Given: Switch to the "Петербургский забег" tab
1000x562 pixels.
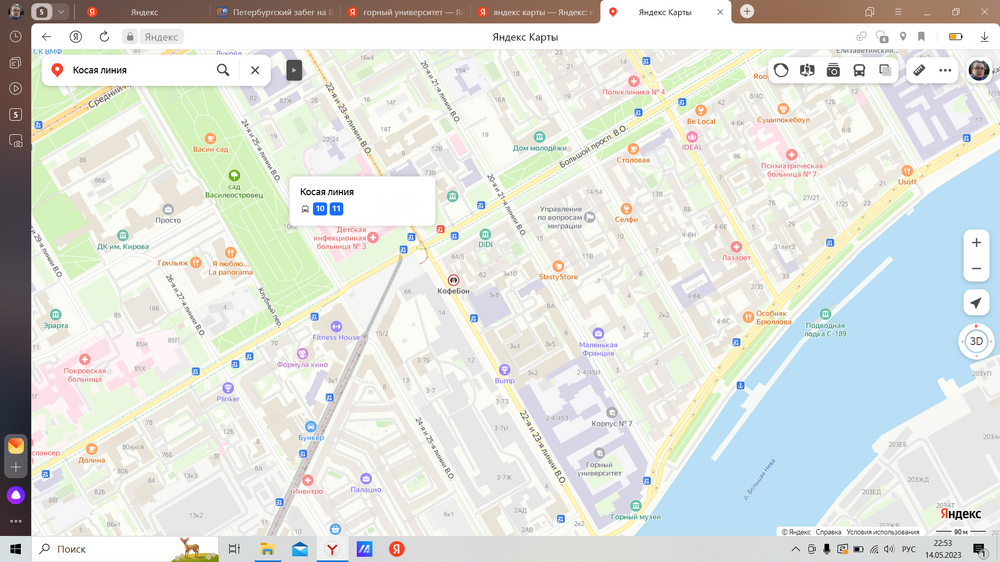Looking at the screenshot, I should [x=276, y=12].
